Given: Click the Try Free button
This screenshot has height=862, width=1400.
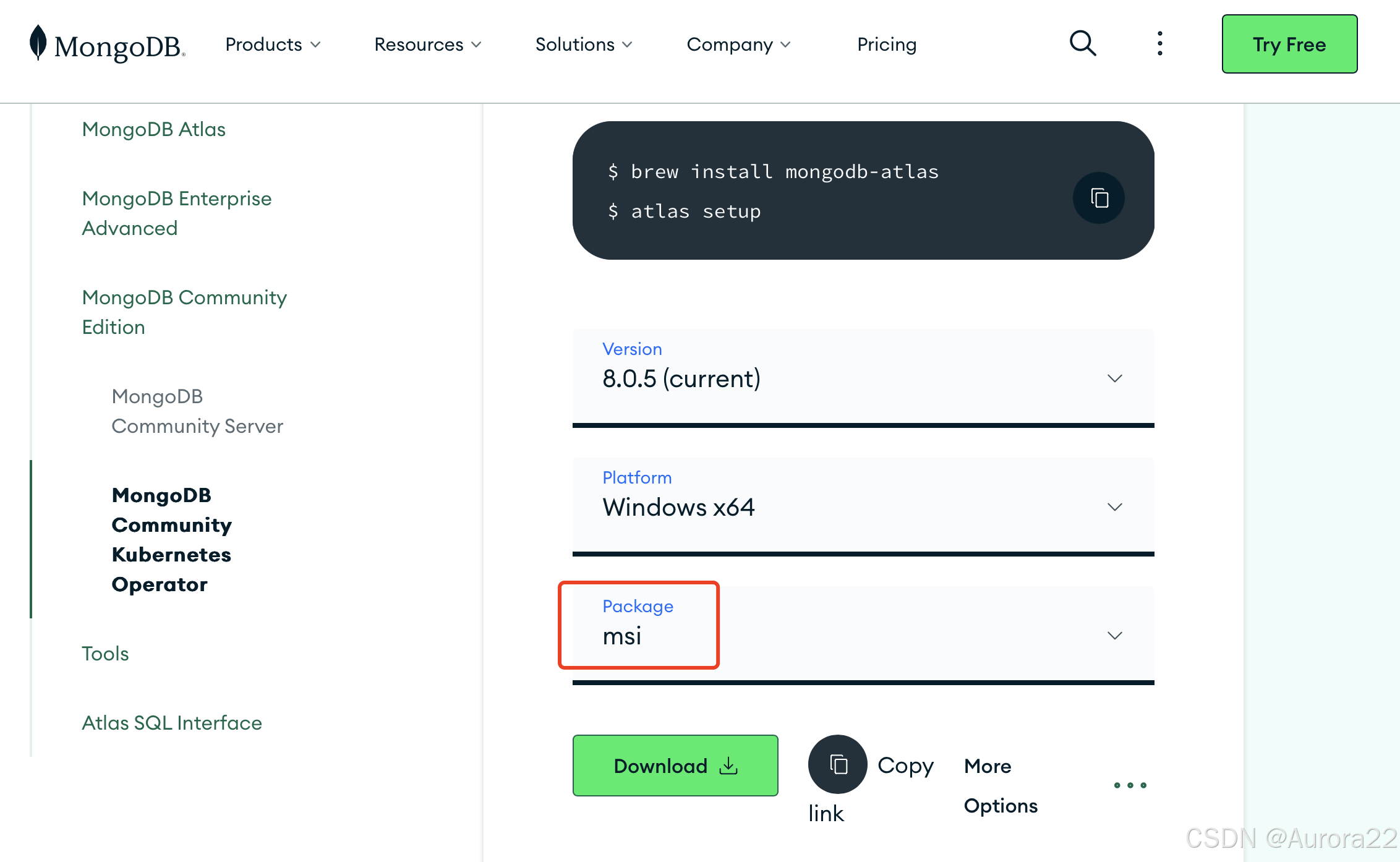Looking at the screenshot, I should [x=1289, y=44].
